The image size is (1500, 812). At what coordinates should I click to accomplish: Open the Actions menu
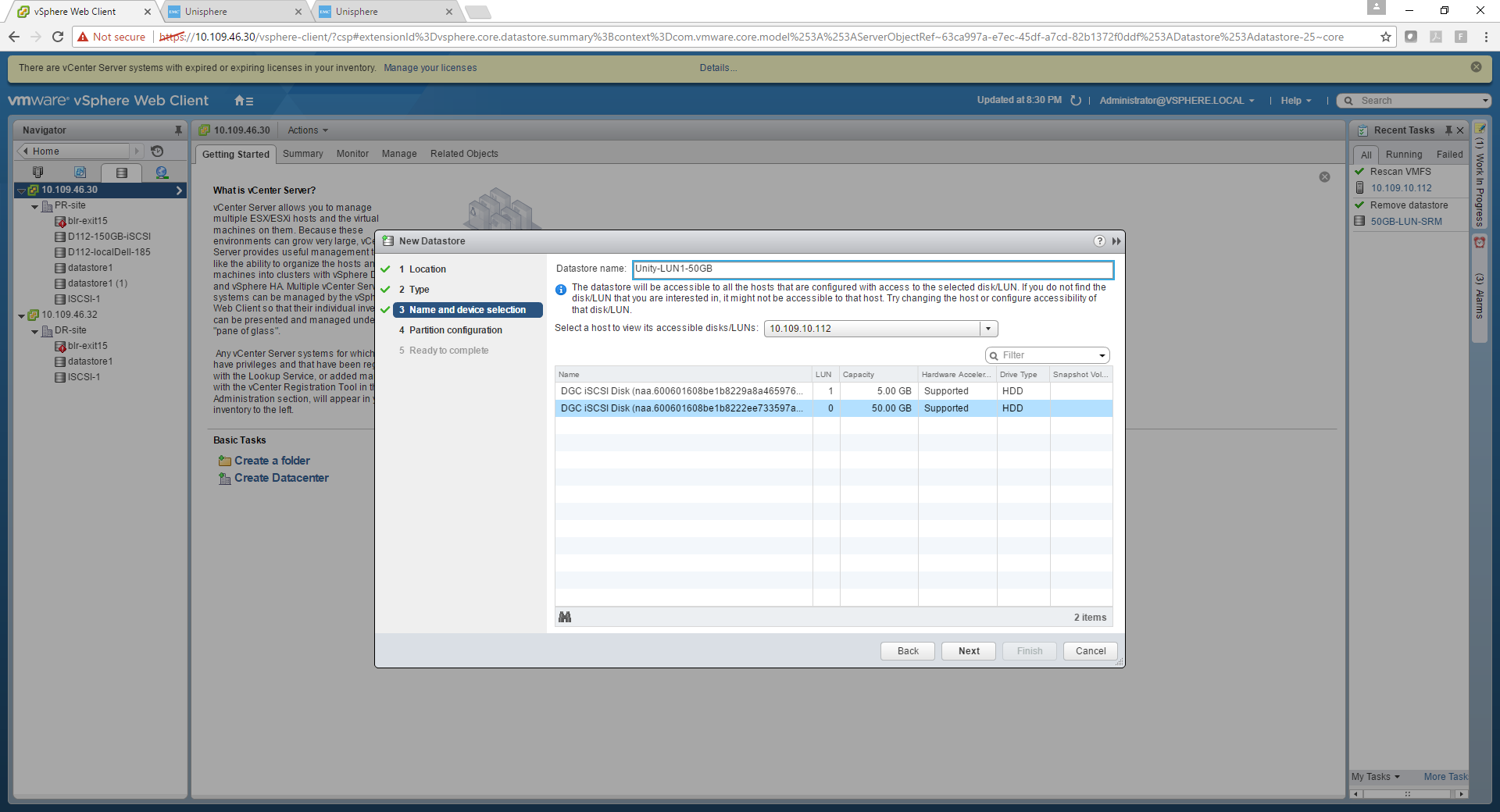point(307,130)
